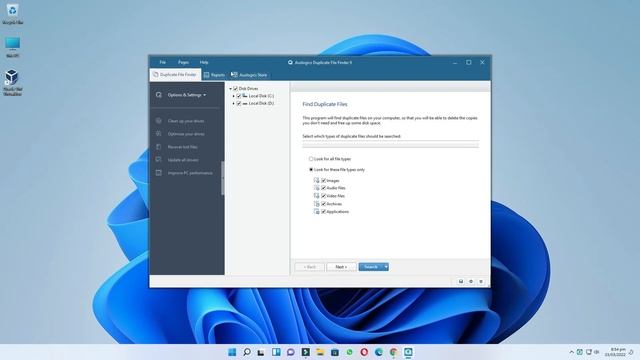Open Recover lost files link
640x360 pixels.
[182, 147]
